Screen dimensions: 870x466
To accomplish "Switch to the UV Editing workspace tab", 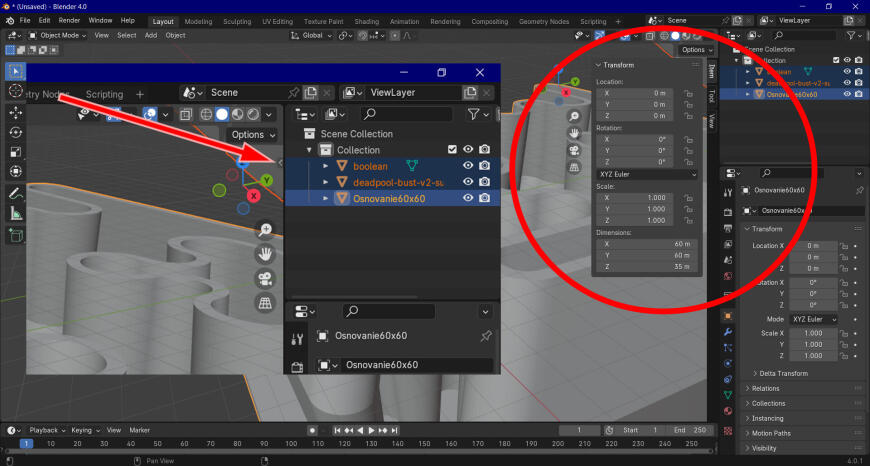I will pyautogui.click(x=277, y=22).
